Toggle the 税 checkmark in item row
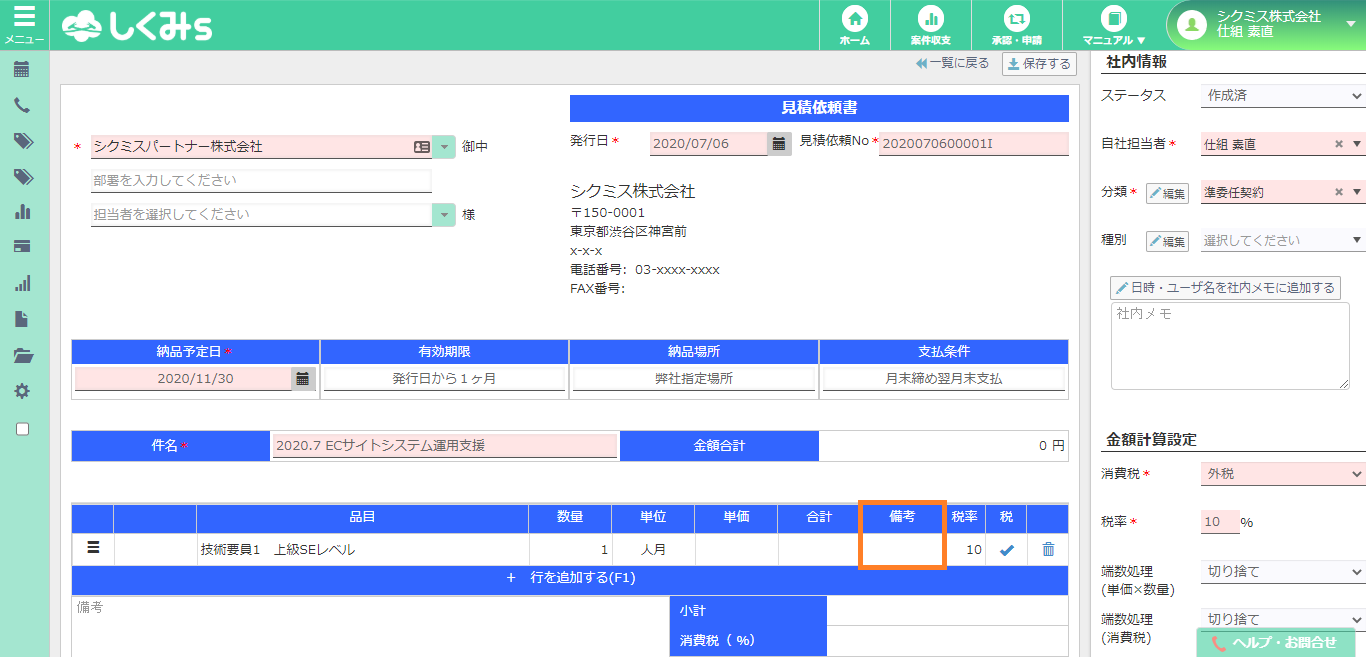This screenshot has width=1366, height=657. 1006,549
